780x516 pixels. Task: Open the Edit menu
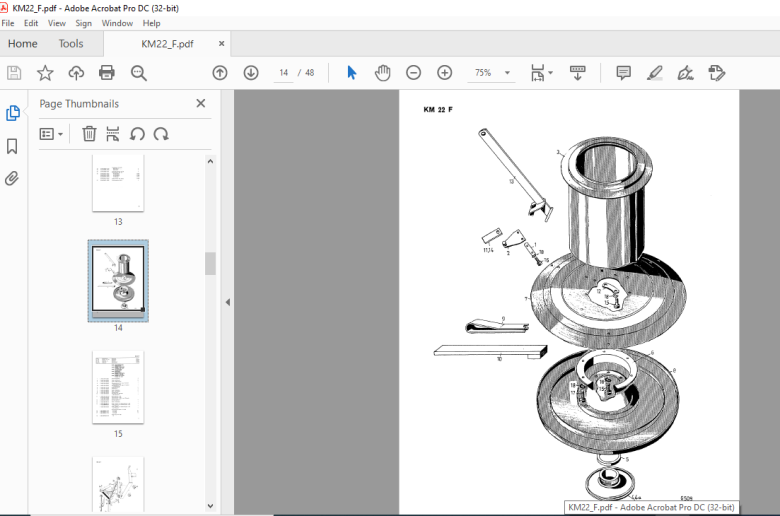[x=31, y=23]
